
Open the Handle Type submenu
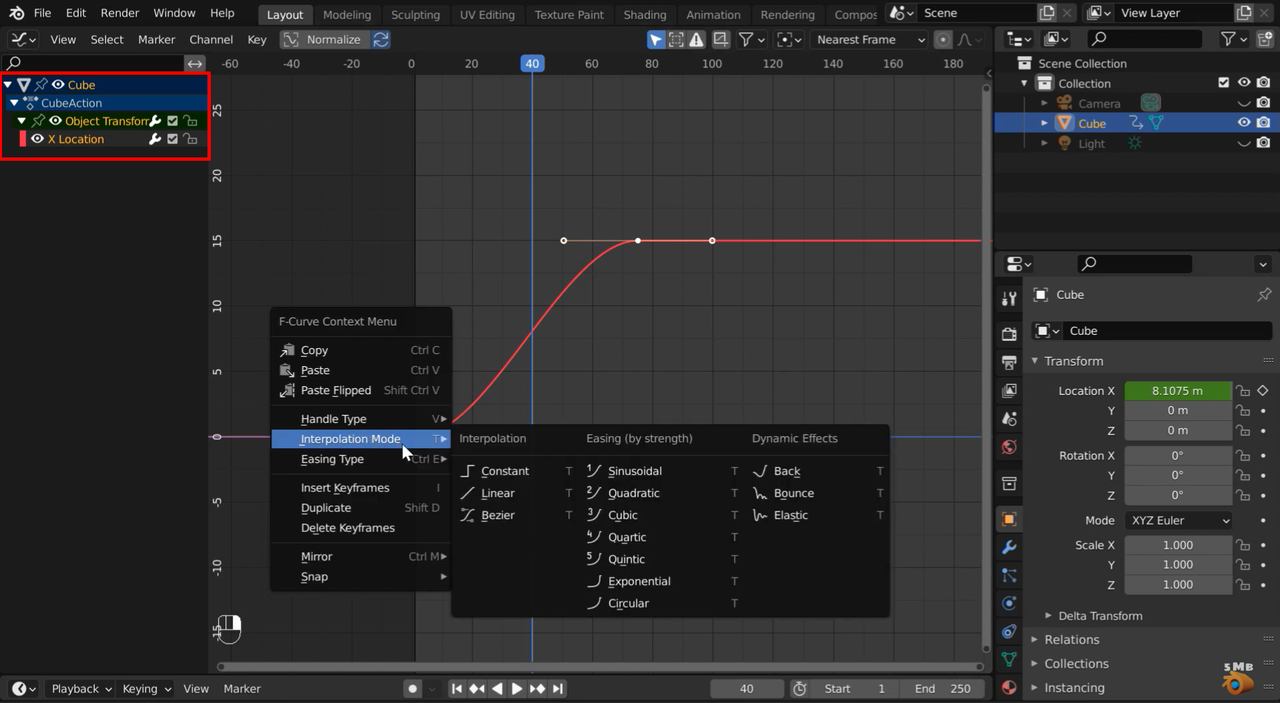361,419
